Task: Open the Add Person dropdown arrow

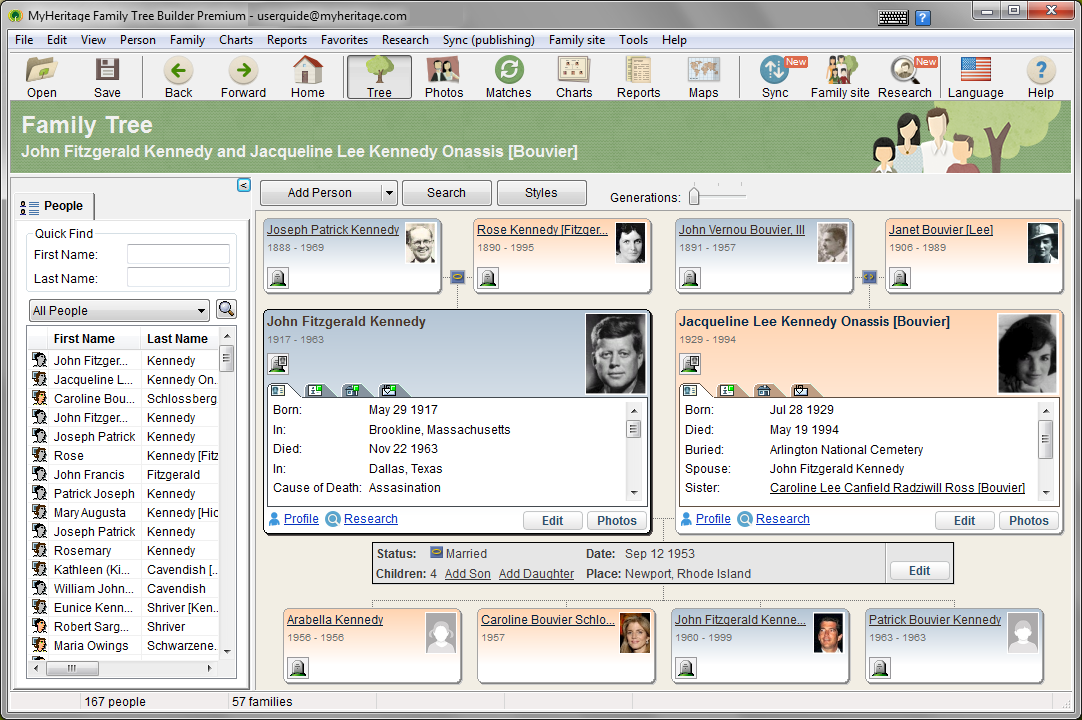Action: pos(389,193)
